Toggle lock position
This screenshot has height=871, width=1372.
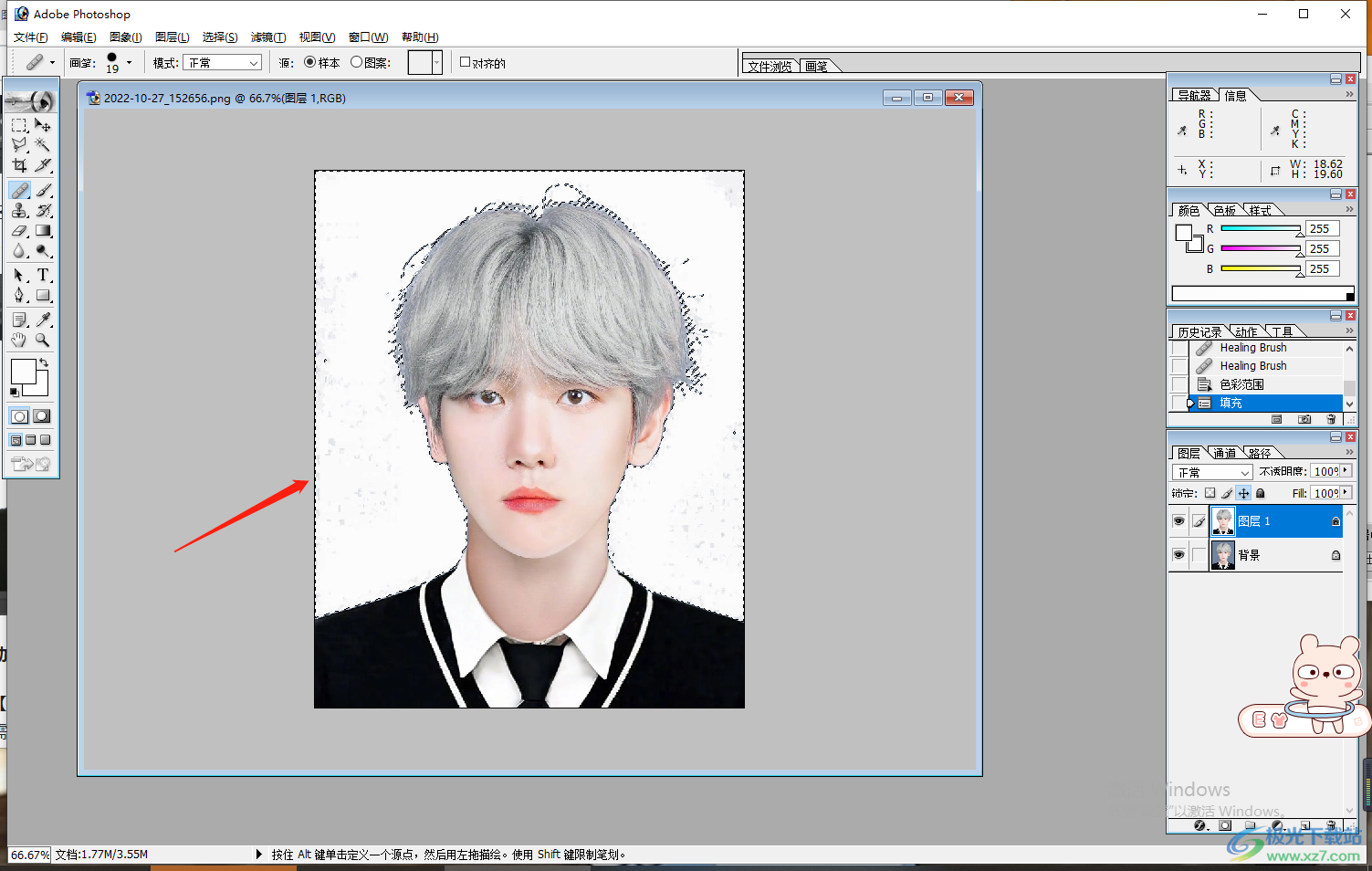pyautogui.click(x=1243, y=493)
